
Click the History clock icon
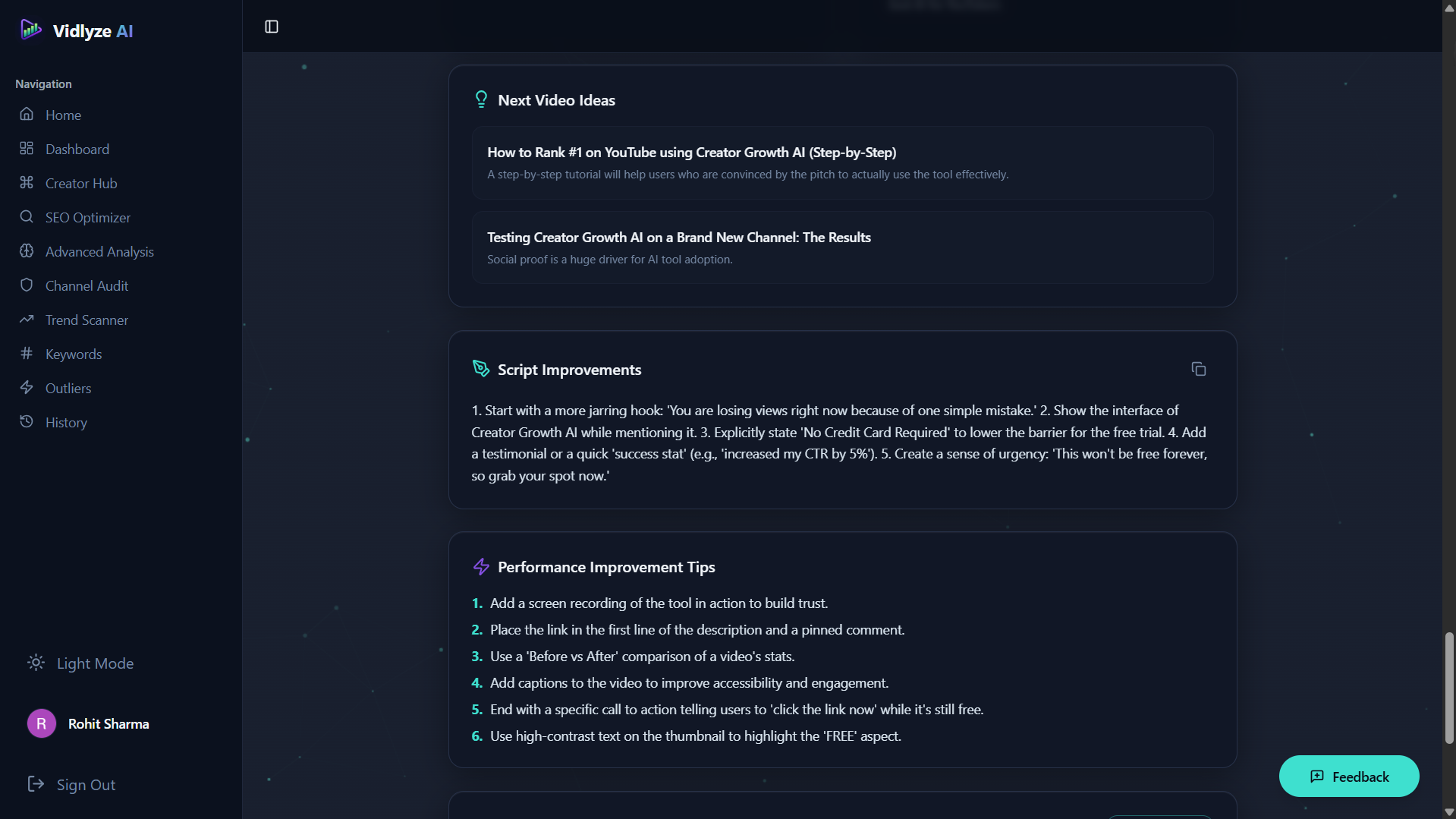coord(27,422)
